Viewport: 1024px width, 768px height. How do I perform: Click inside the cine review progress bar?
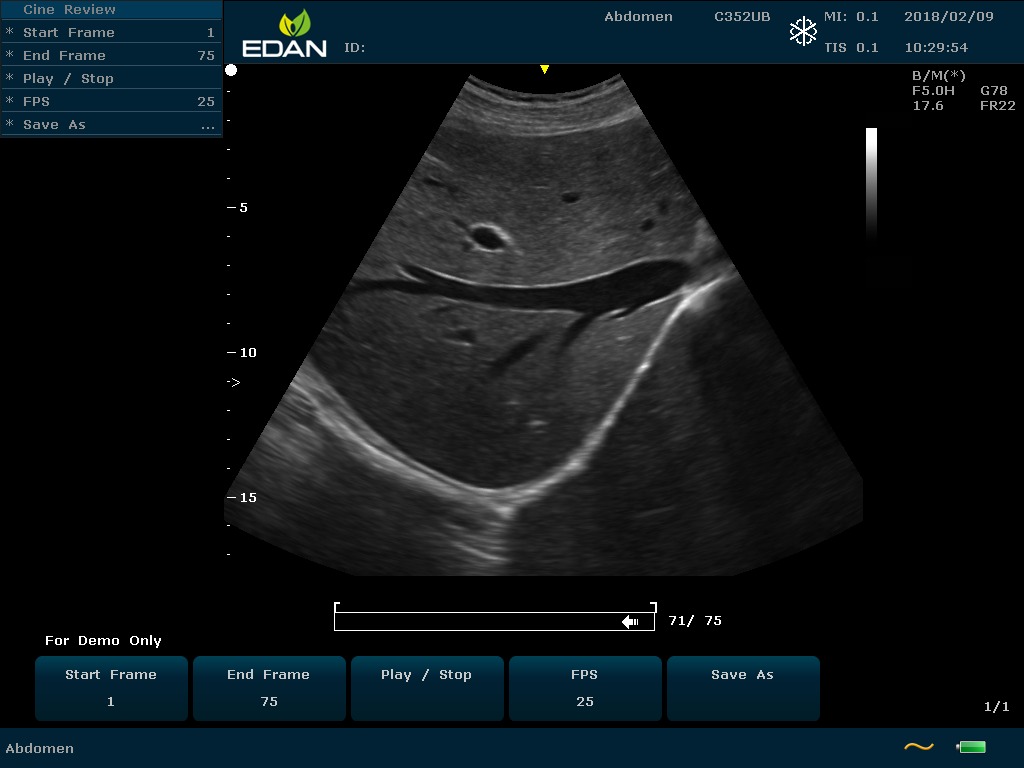(x=480, y=622)
